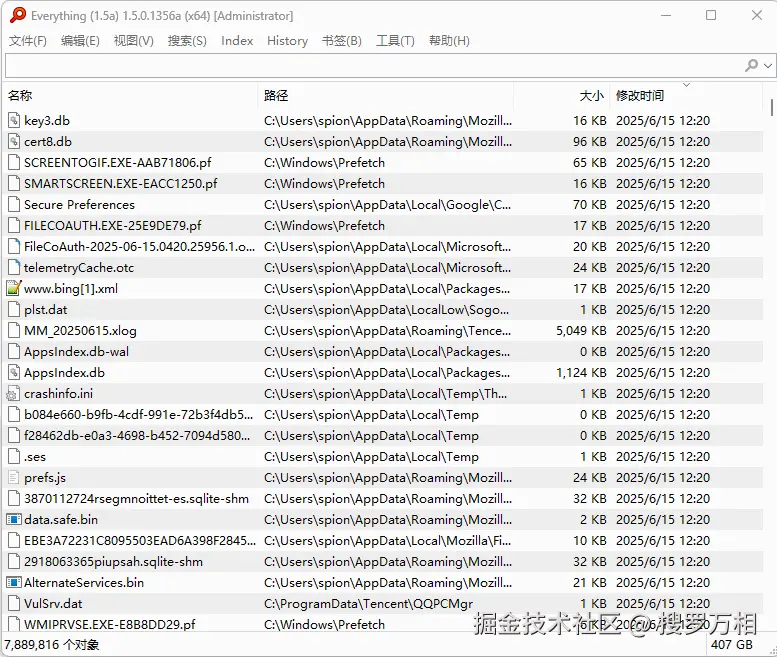This screenshot has width=777, height=657.
Task: Open the 视图(V) menu
Action: [134, 41]
